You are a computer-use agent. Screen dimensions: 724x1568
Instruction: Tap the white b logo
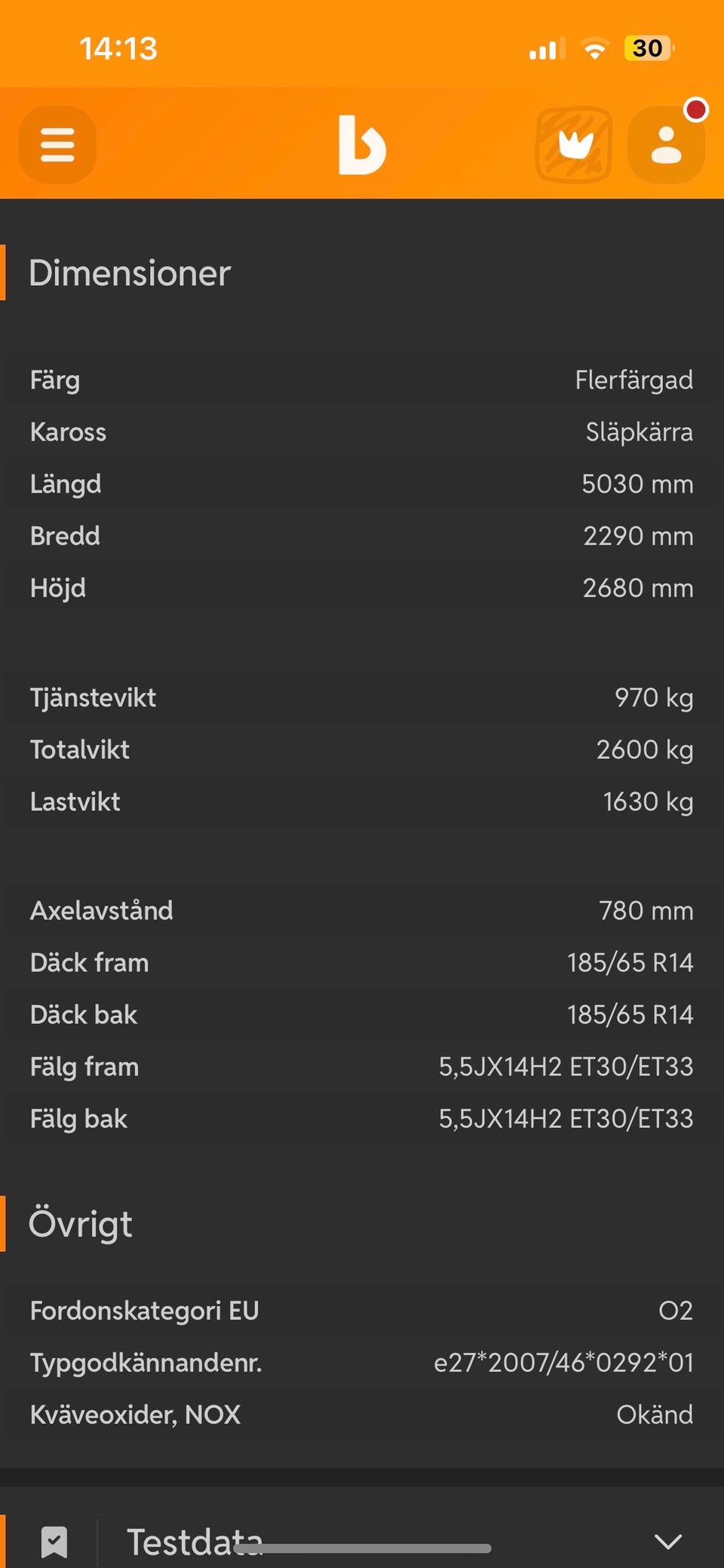[x=362, y=145]
